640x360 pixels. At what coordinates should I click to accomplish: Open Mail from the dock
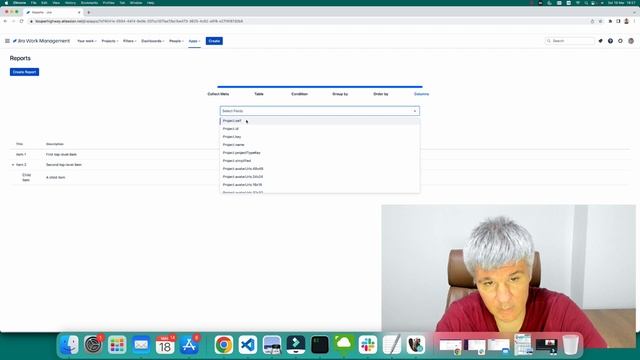coord(141,345)
